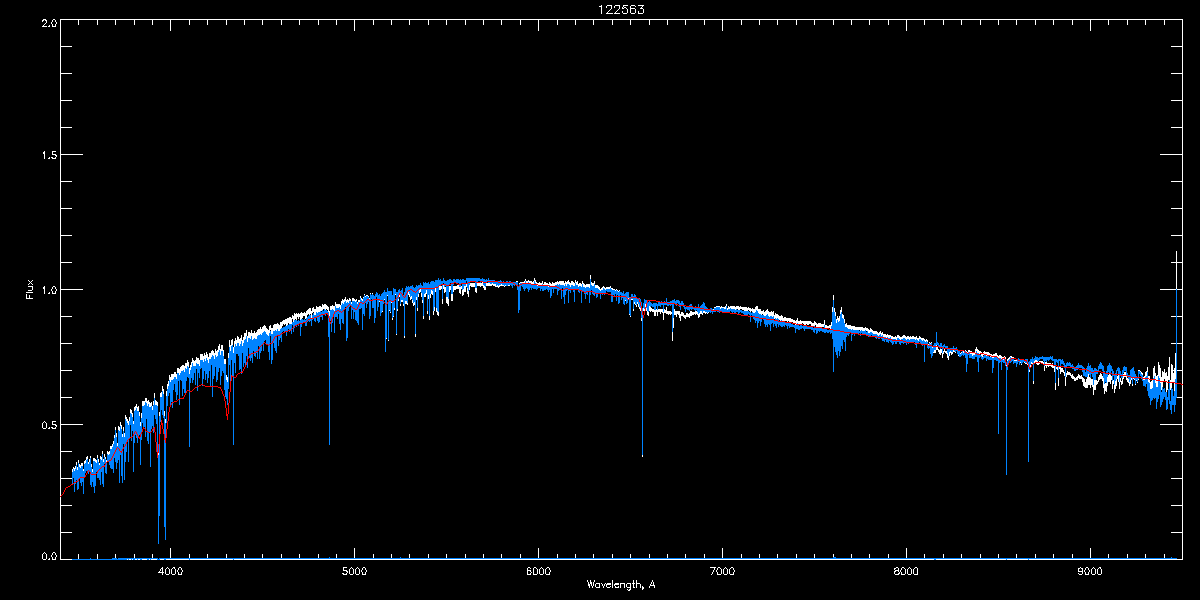The image size is (1200, 600).
Task: Select the 8000 wavelength tick label
Action: click(x=906, y=571)
